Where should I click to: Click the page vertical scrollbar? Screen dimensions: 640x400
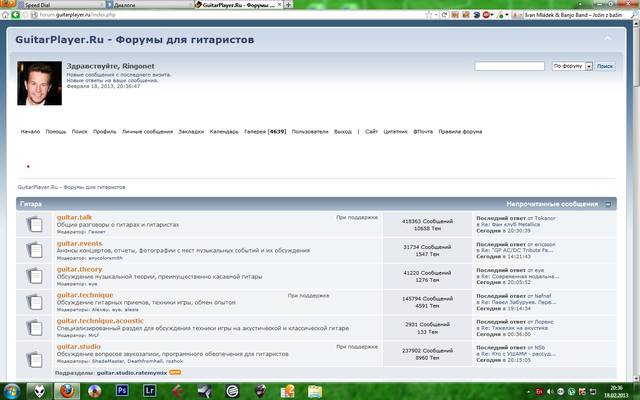point(636,201)
